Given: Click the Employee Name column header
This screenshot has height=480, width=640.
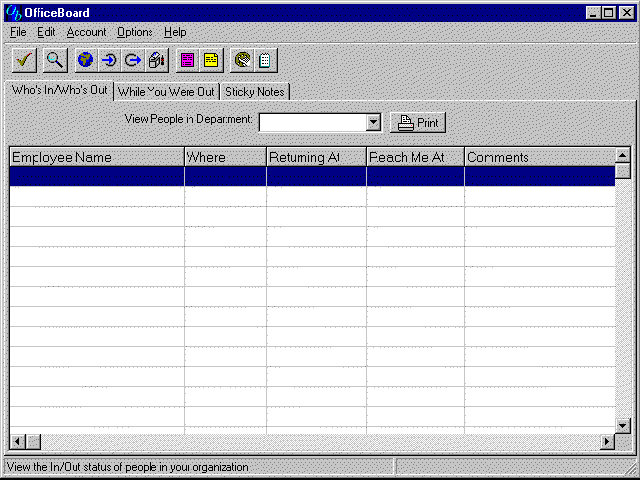Looking at the screenshot, I should pos(97,157).
